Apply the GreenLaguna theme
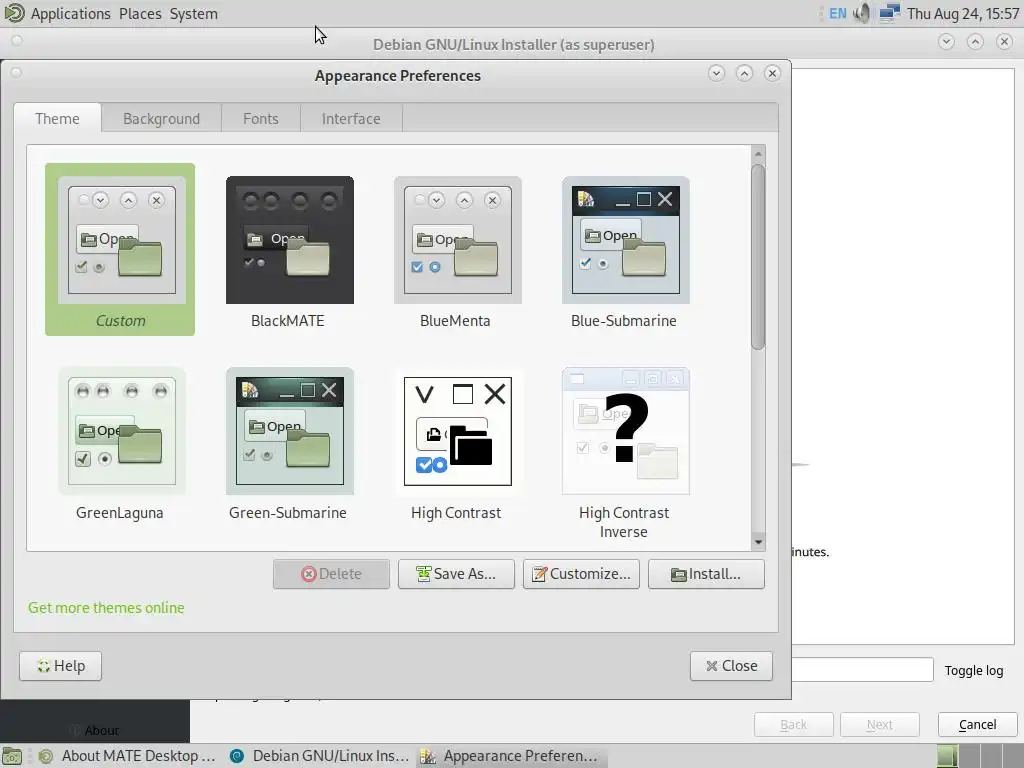Image resolution: width=1024 pixels, height=768 pixels. 121,443
